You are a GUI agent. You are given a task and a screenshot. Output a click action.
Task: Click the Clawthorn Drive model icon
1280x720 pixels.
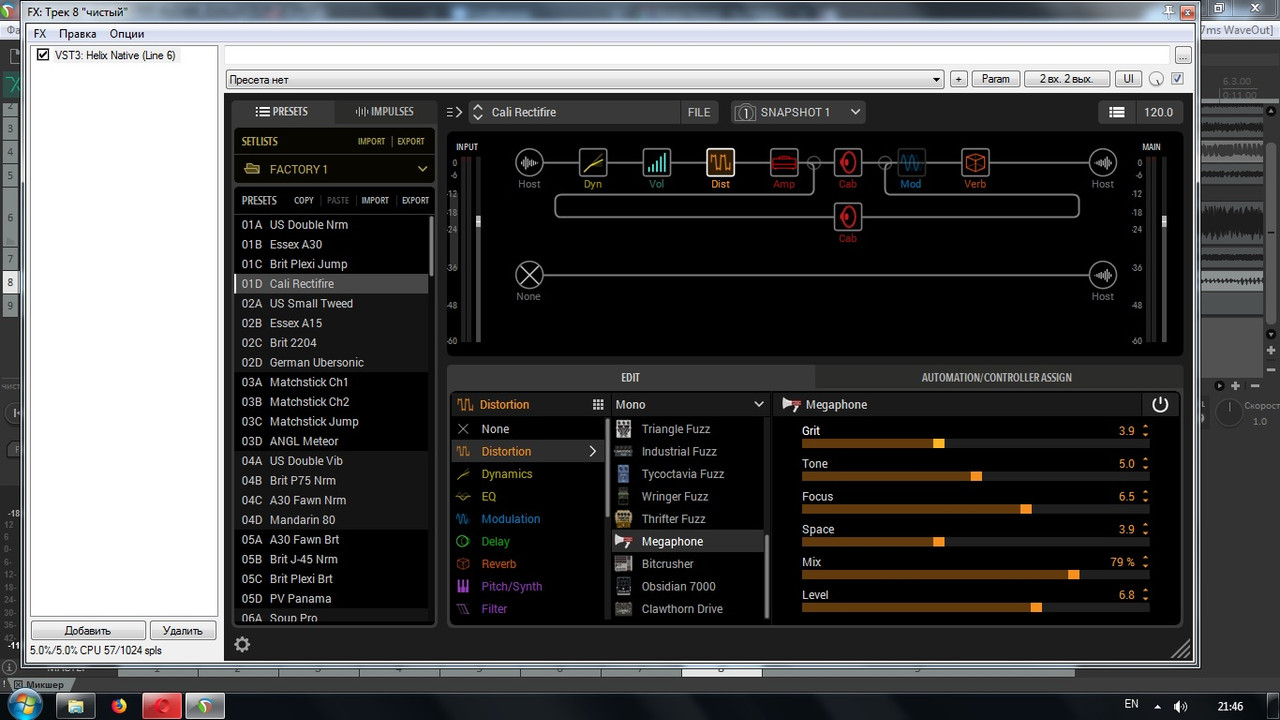pos(624,609)
